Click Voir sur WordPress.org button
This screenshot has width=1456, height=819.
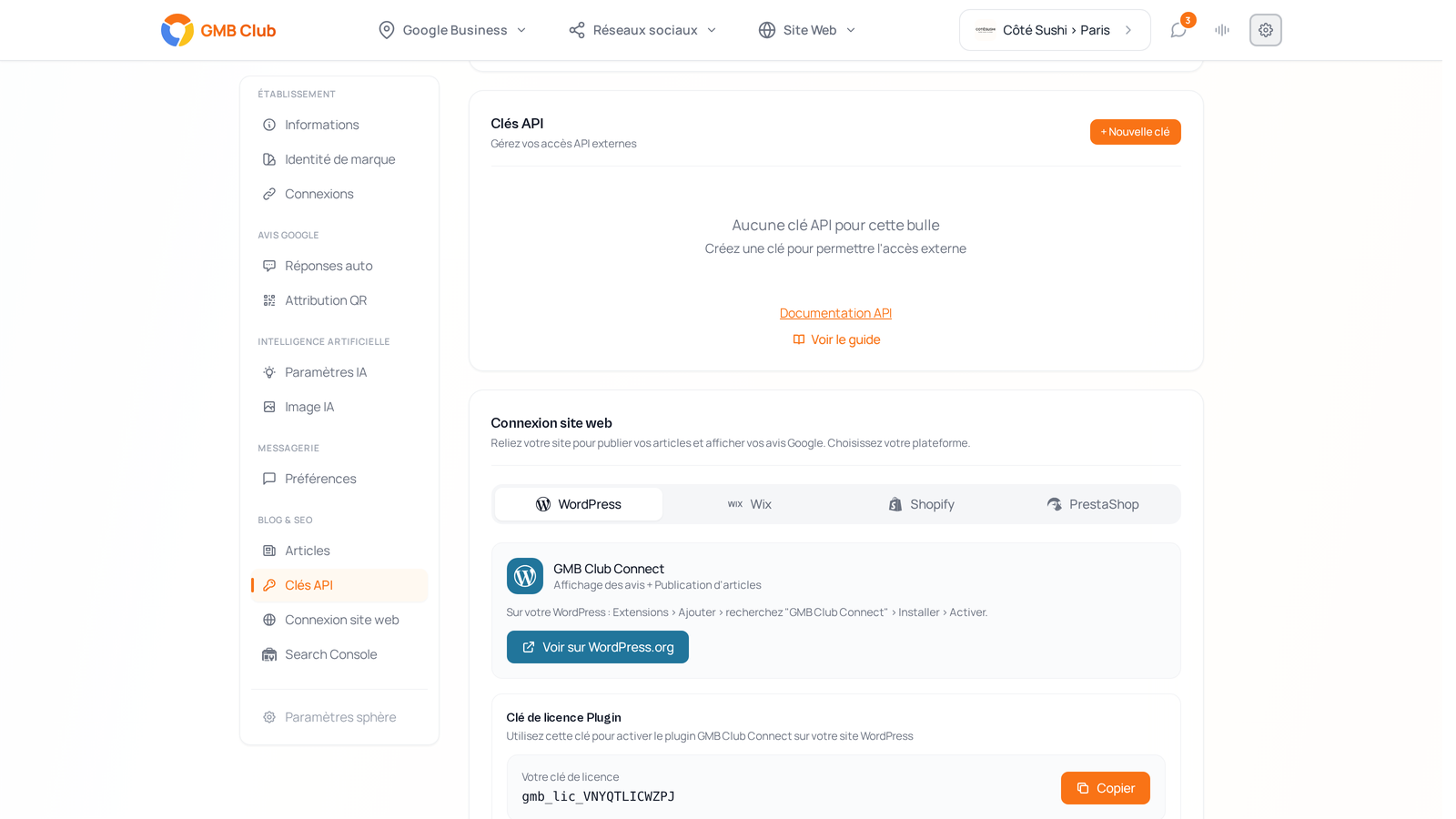click(598, 647)
